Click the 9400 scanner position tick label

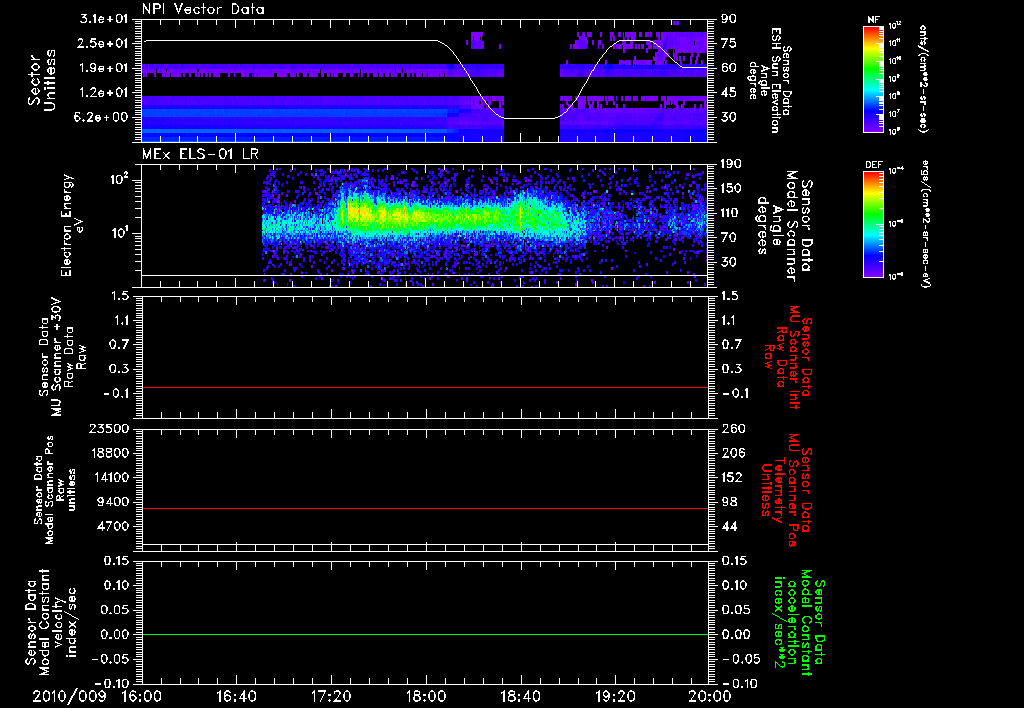113,502
